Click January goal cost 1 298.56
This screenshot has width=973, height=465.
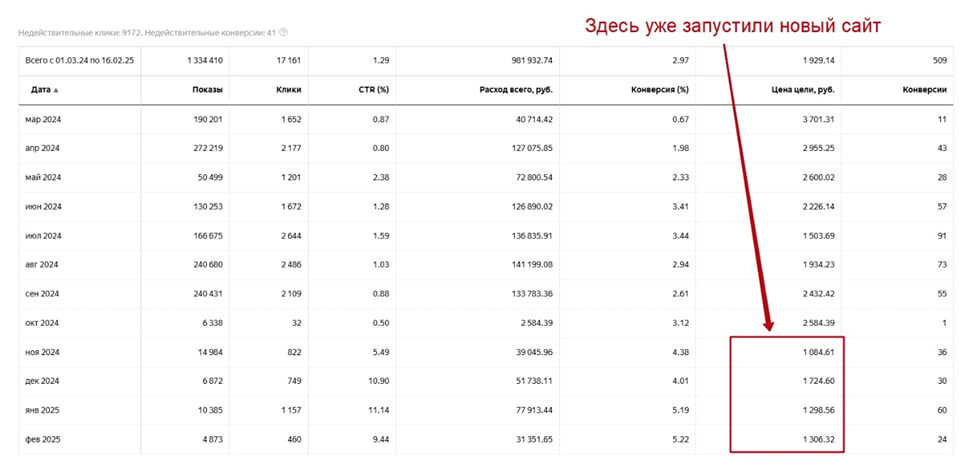817,410
